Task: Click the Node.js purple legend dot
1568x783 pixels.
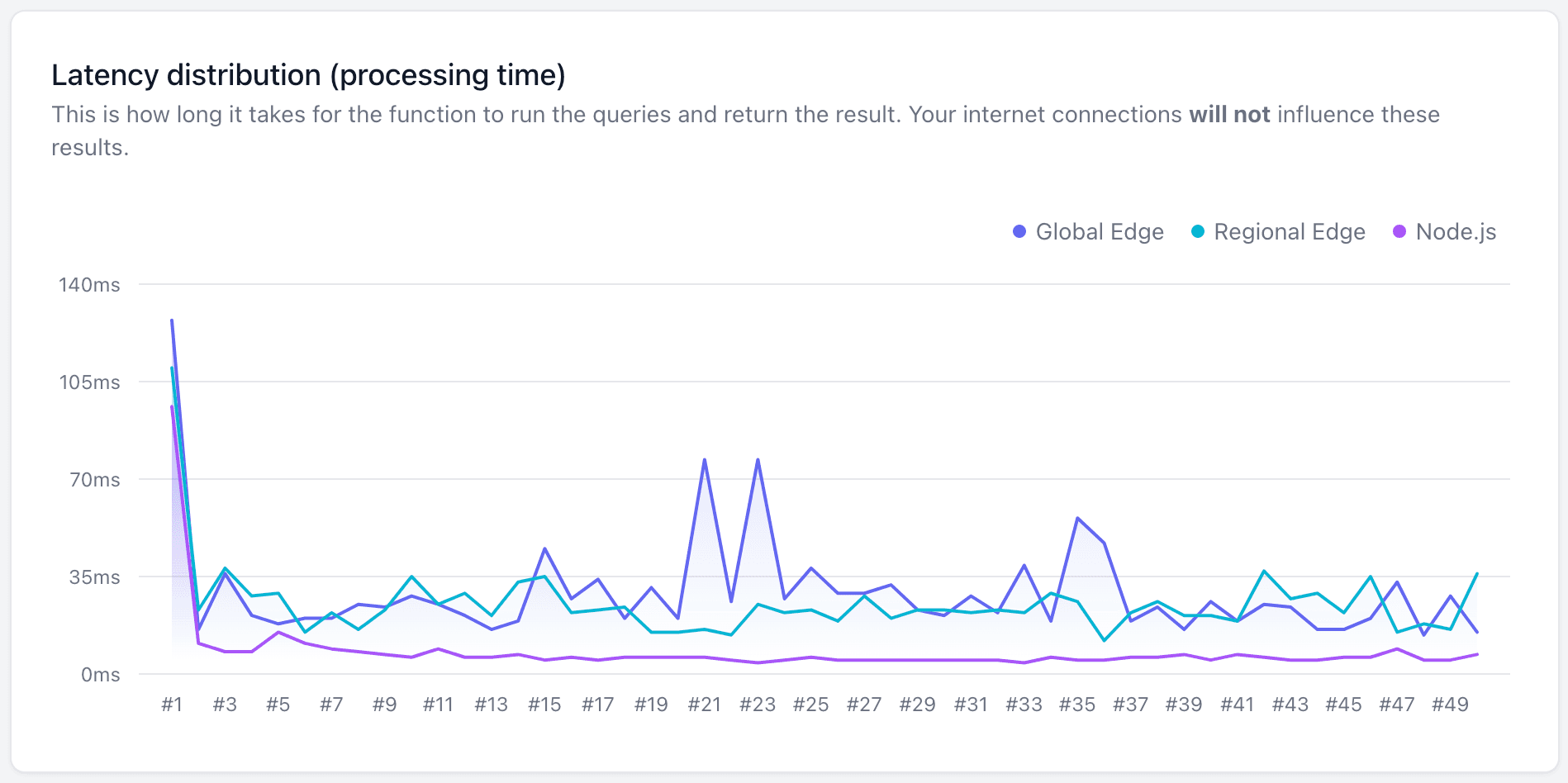Action: [1399, 232]
